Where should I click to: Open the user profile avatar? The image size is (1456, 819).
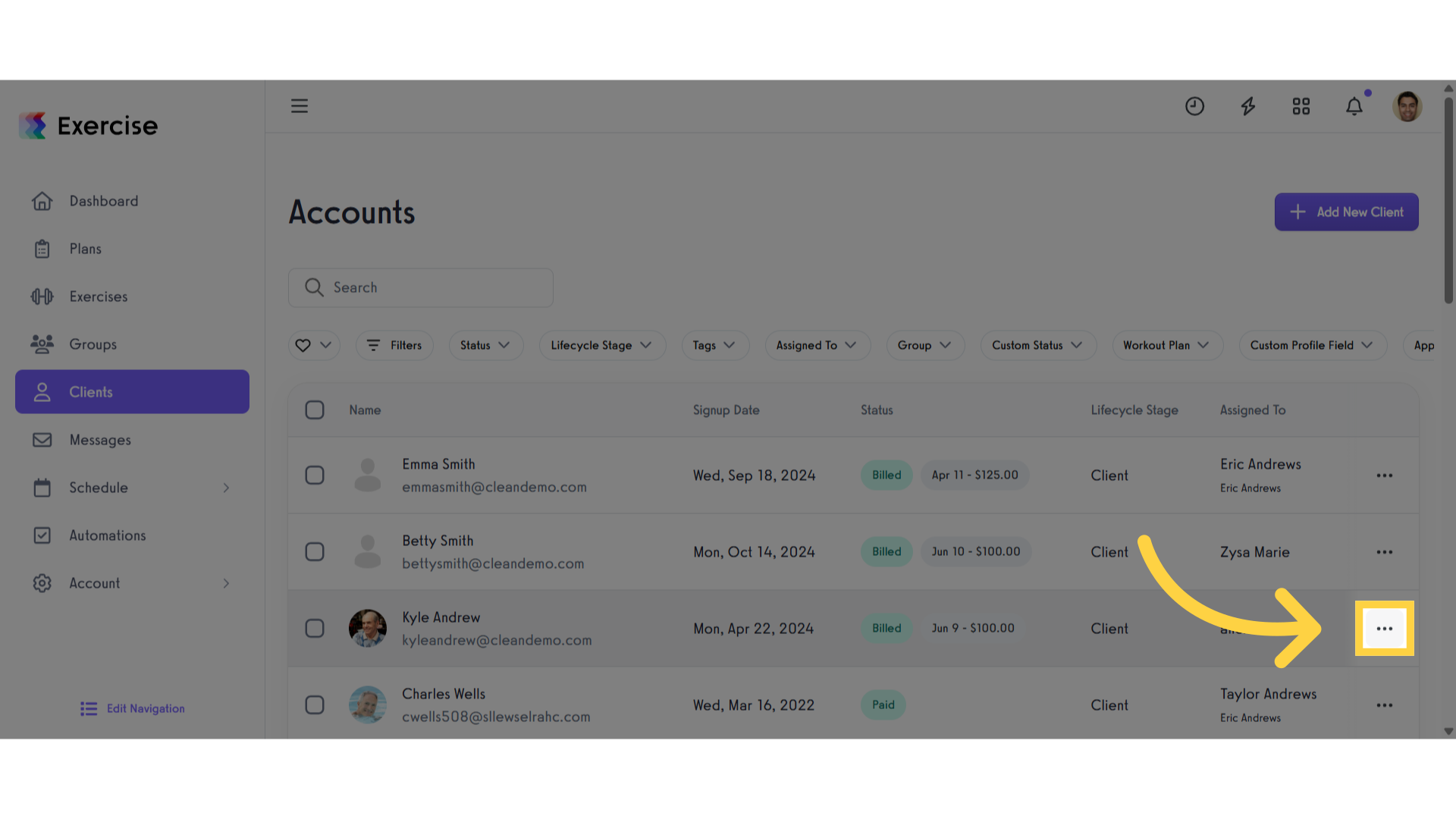tap(1407, 106)
